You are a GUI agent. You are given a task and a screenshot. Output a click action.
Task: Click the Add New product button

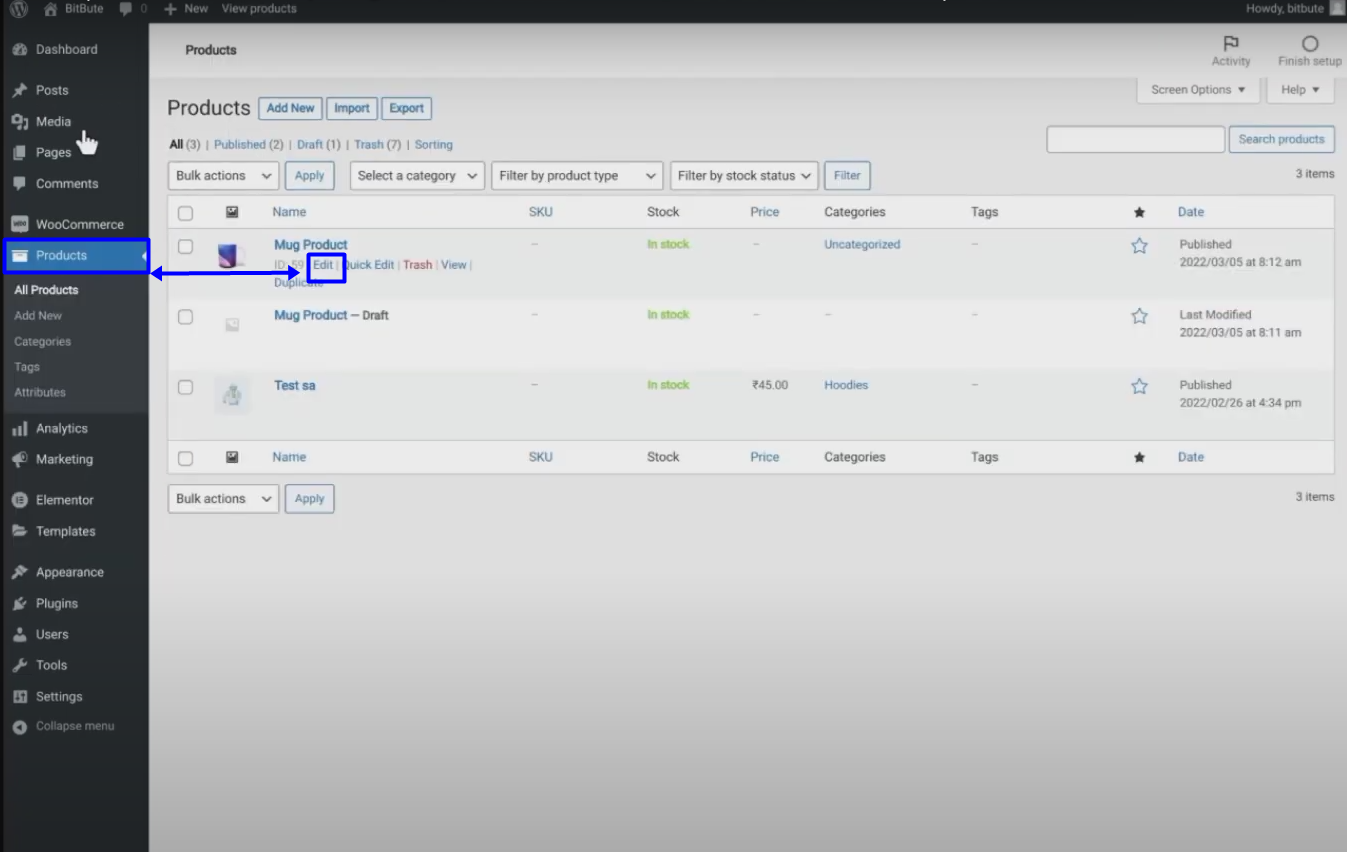click(290, 108)
